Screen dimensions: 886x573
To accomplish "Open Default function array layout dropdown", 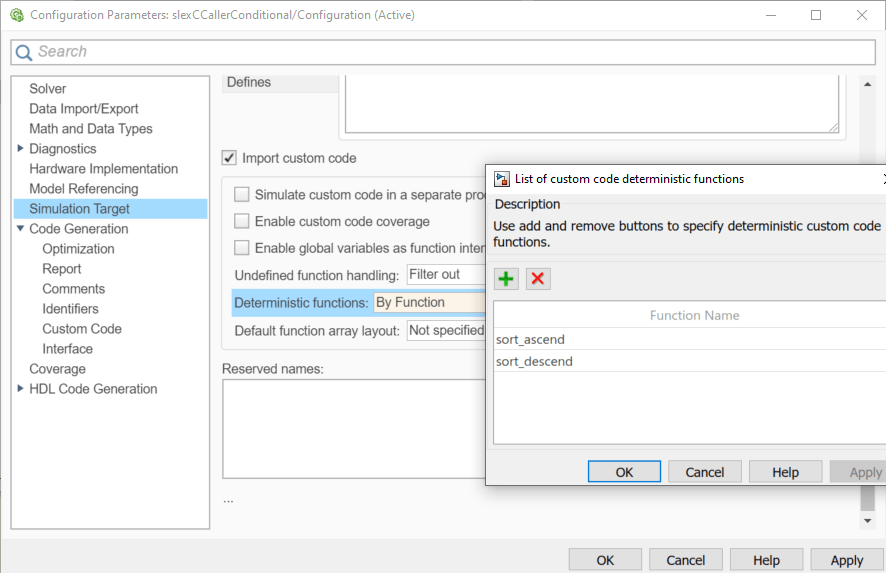I will pos(446,330).
